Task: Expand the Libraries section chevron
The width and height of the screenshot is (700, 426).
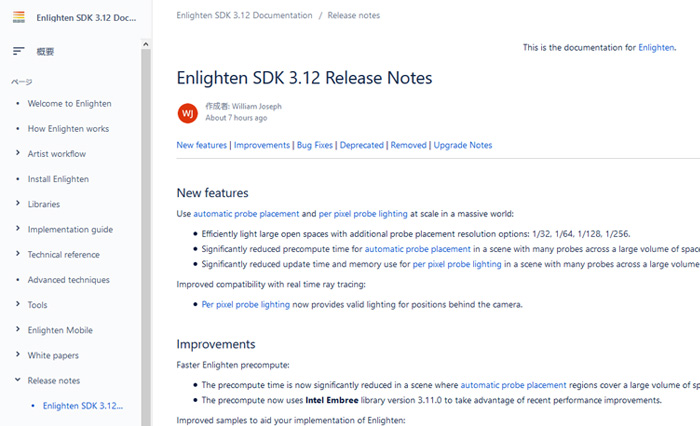Action: pos(18,204)
